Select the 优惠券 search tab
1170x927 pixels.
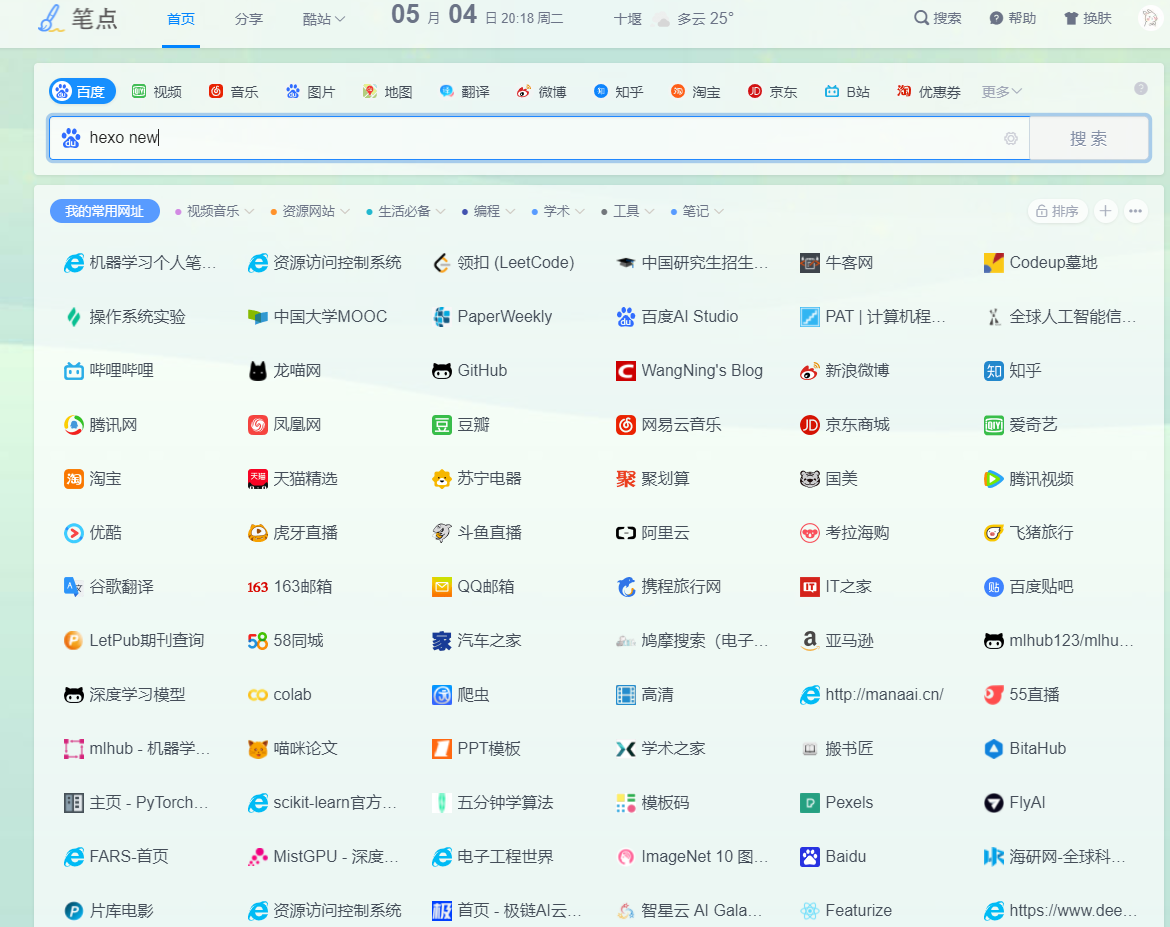[928, 92]
